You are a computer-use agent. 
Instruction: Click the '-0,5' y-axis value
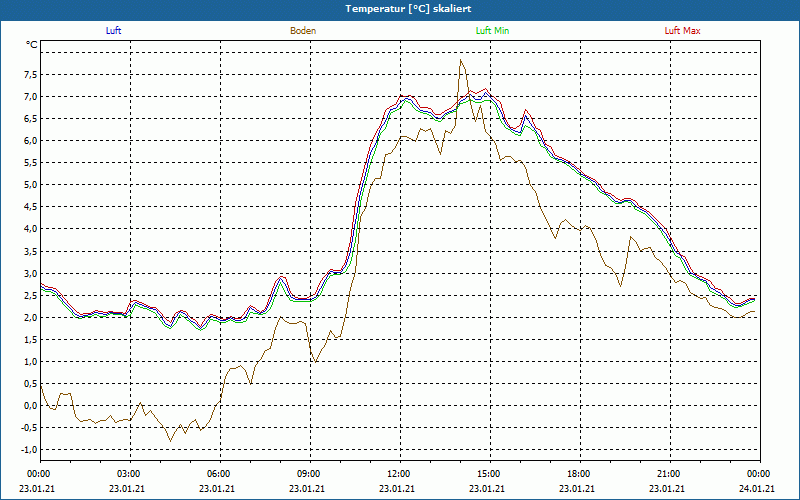(x=29, y=428)
